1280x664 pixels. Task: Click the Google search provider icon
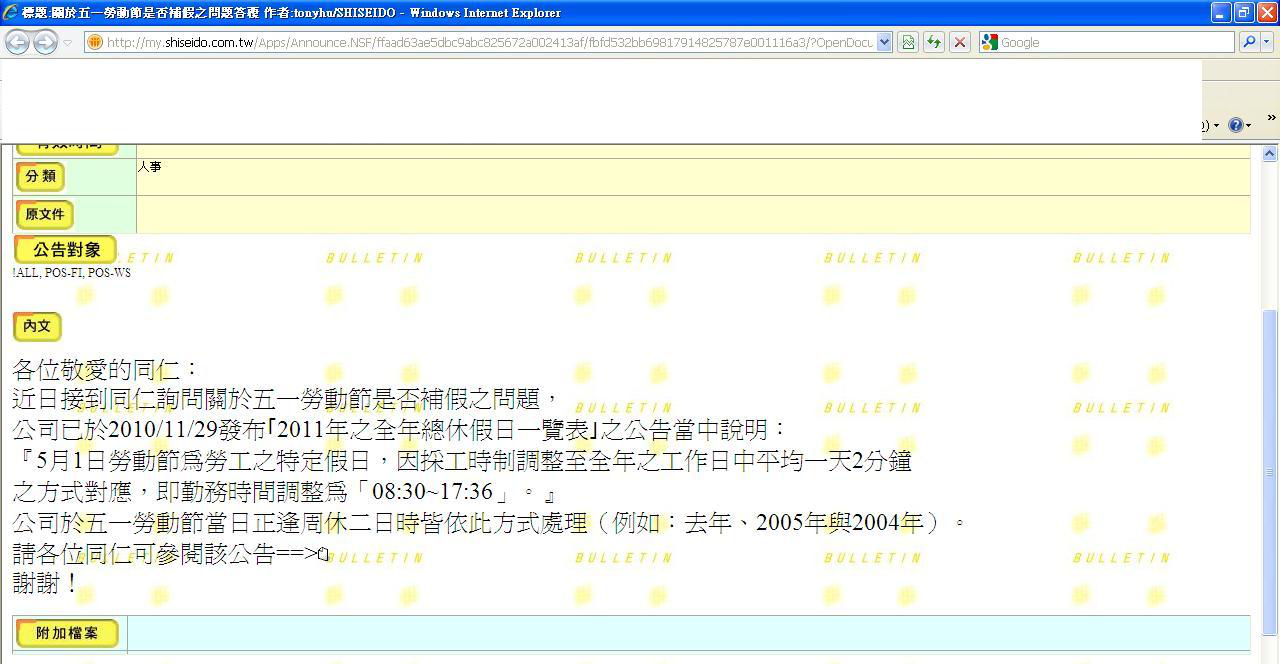[989, 42]
